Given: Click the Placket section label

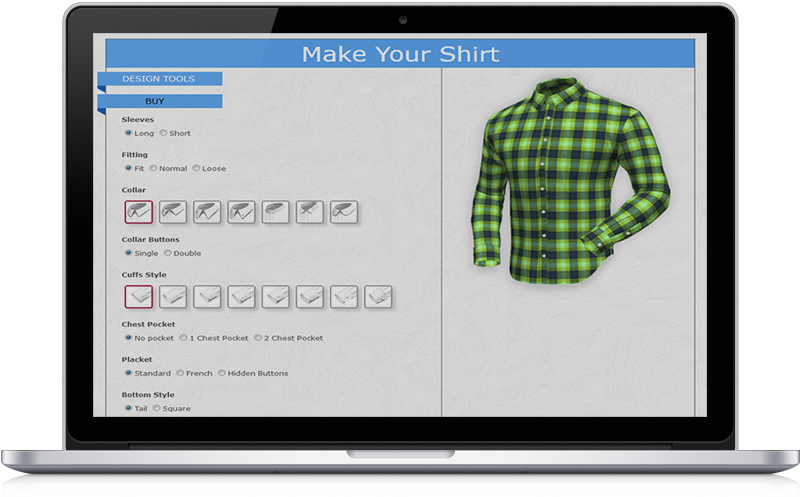Looking at the screenshot, I should (137, 359).
